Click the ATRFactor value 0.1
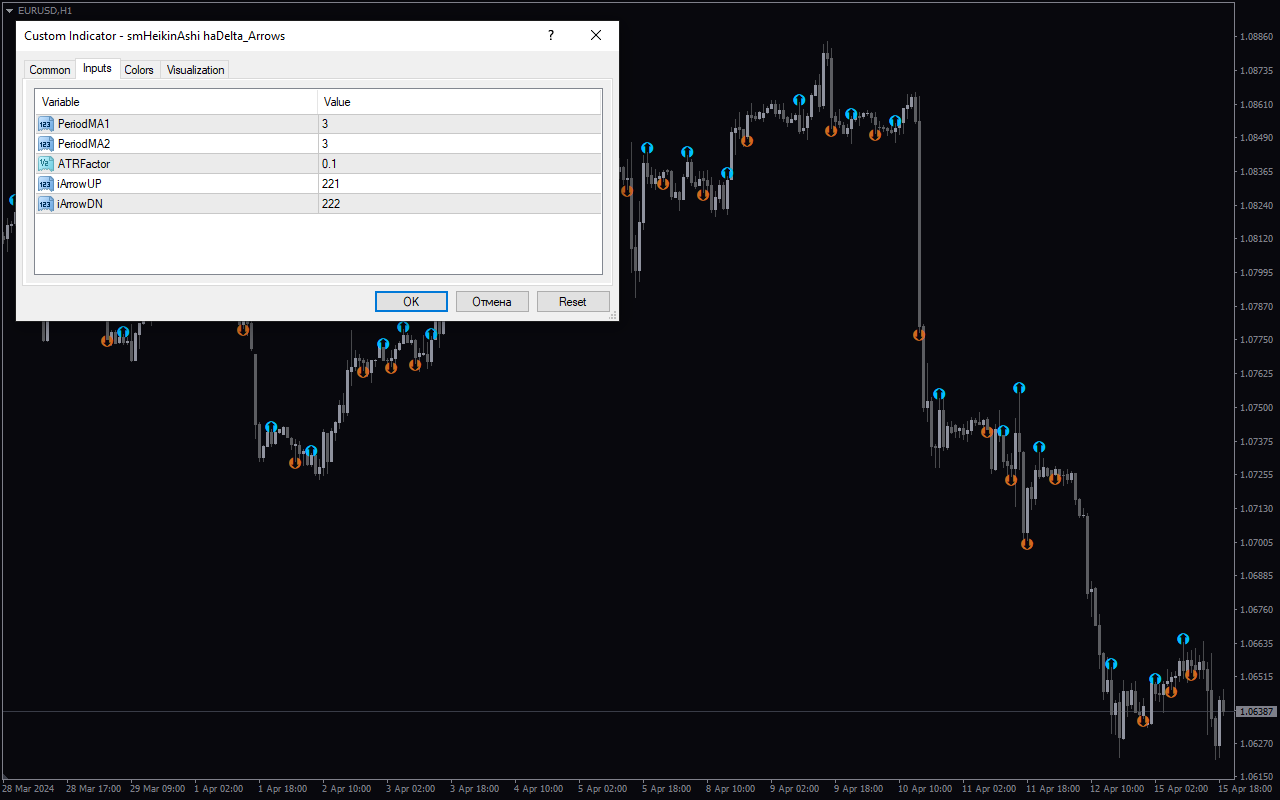1280x800 pixels. (329, 164)
